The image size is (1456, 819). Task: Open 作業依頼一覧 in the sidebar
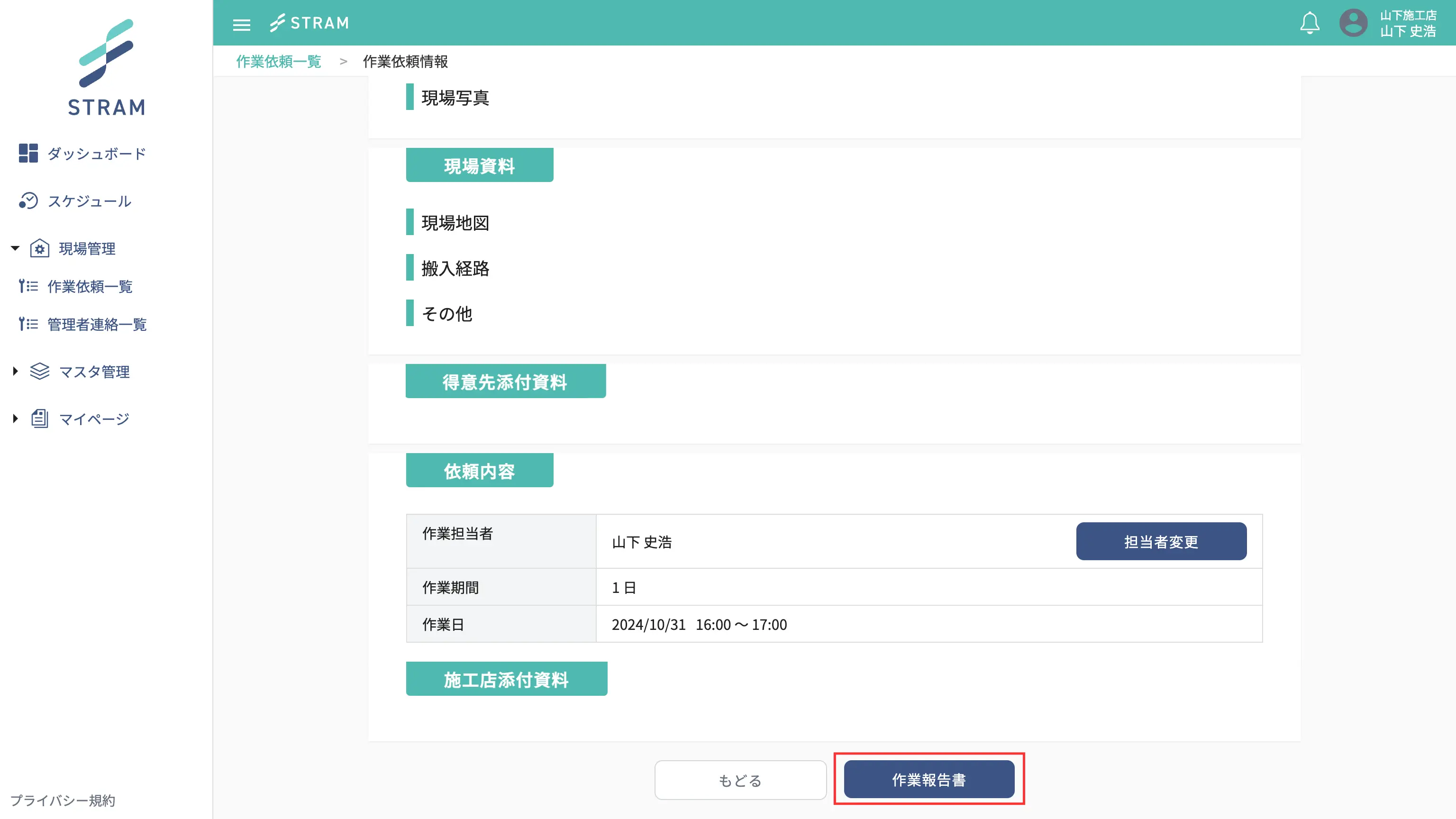[x=89, y=287]
